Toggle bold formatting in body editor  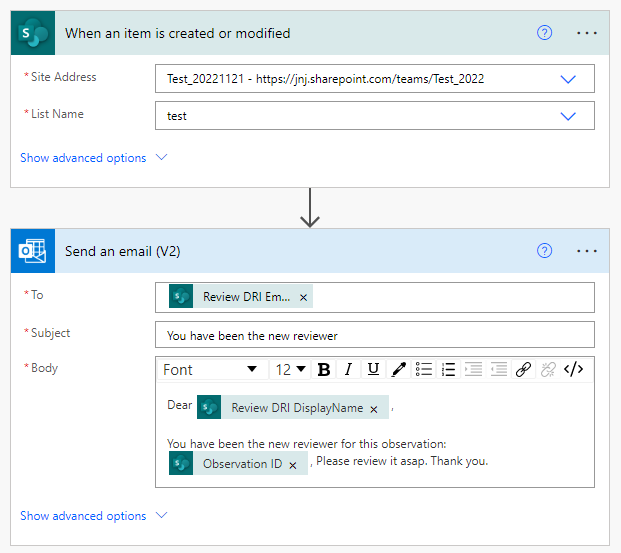(324, 369)
